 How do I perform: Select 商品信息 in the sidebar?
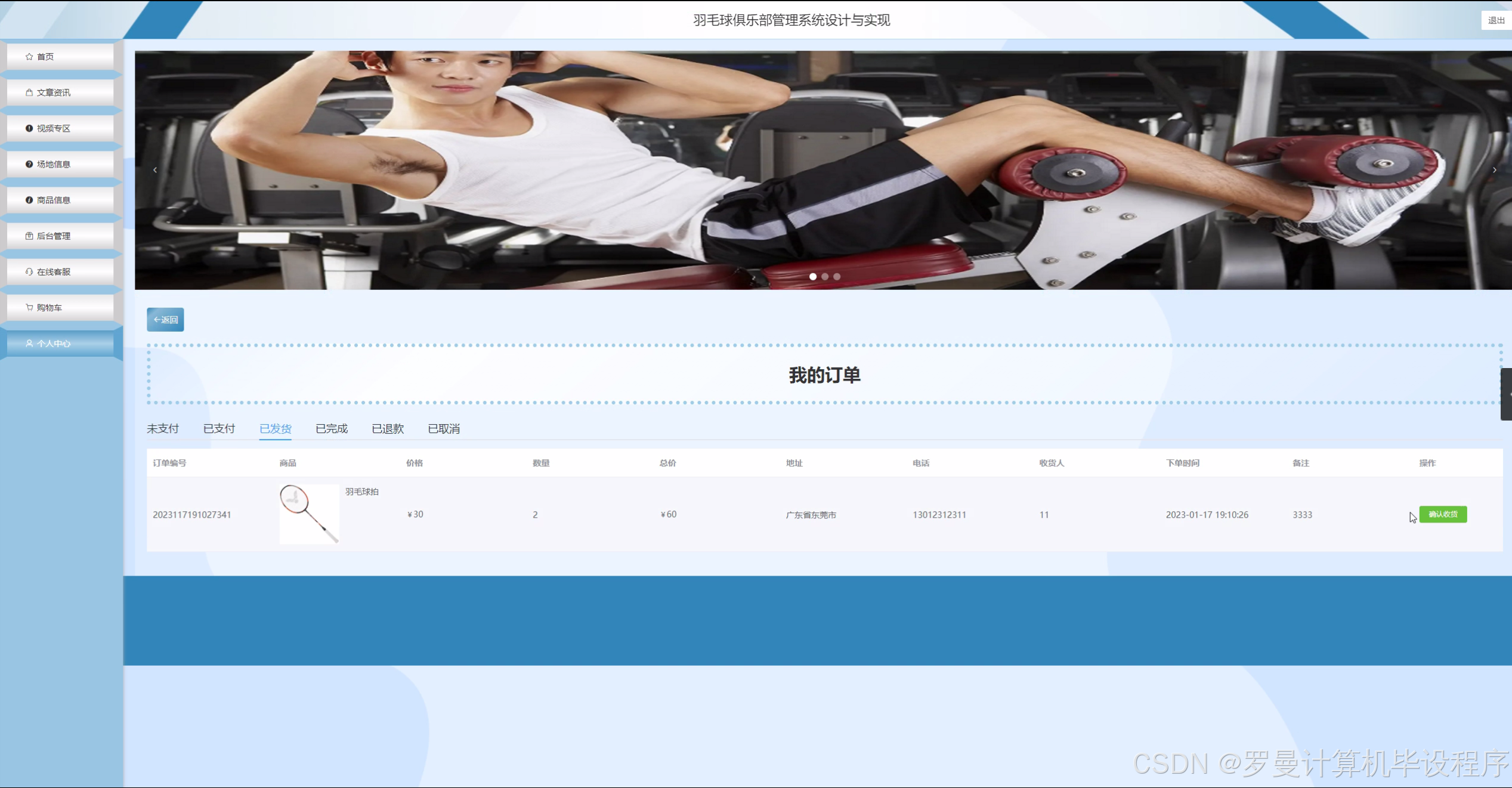click(54, 200)
